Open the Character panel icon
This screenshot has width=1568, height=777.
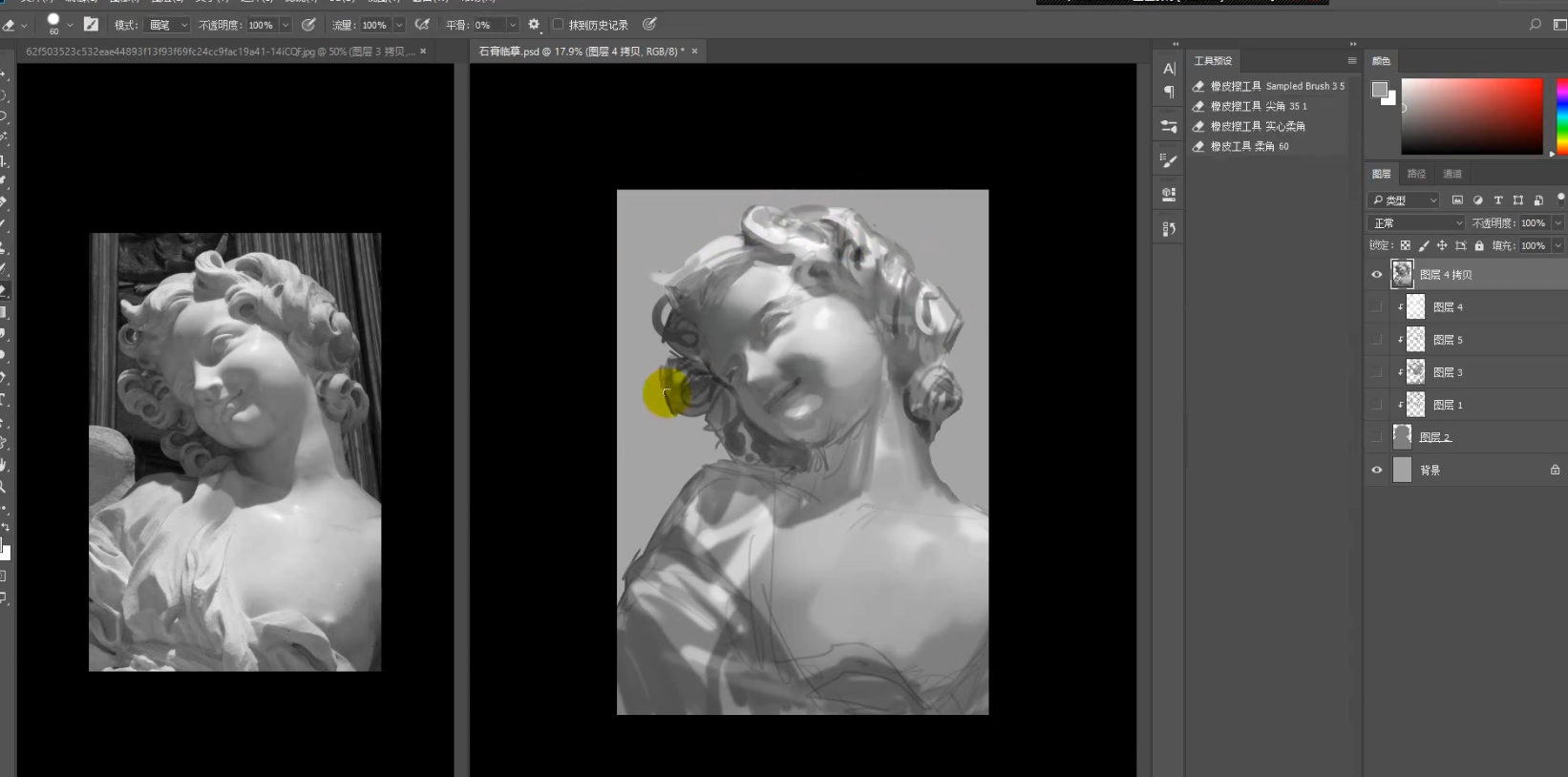(x=1169, y=69)
